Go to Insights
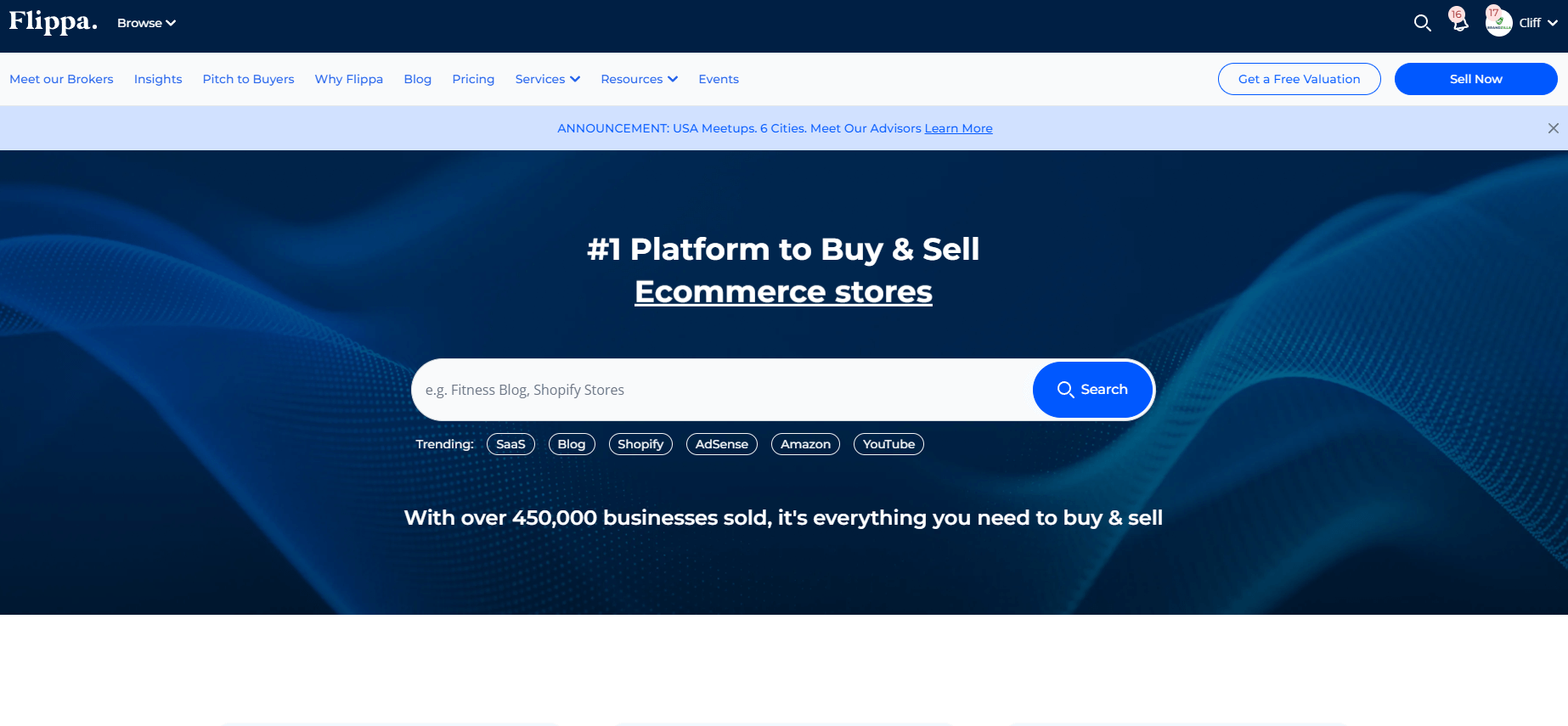The width and height of the screenshot is (1568, 726). pyautogui.click(x=158, y=79)
